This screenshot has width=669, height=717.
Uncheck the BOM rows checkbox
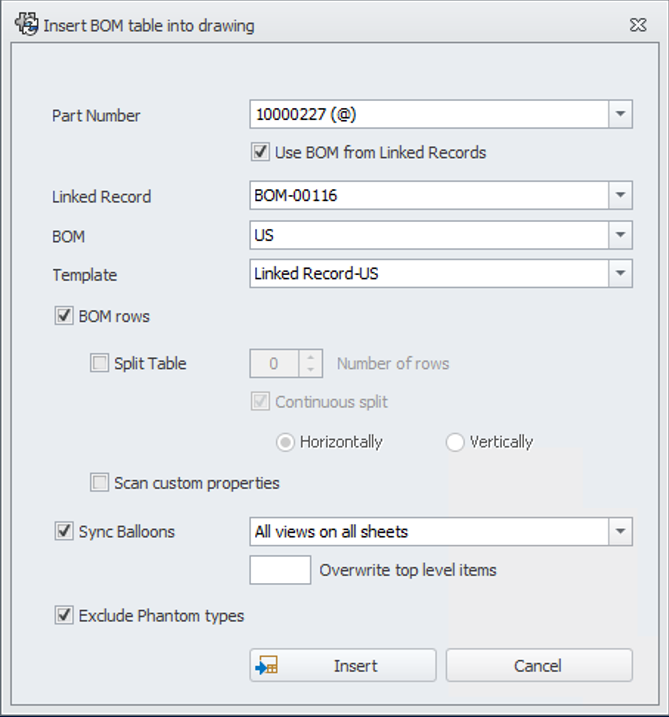[65, 317]
